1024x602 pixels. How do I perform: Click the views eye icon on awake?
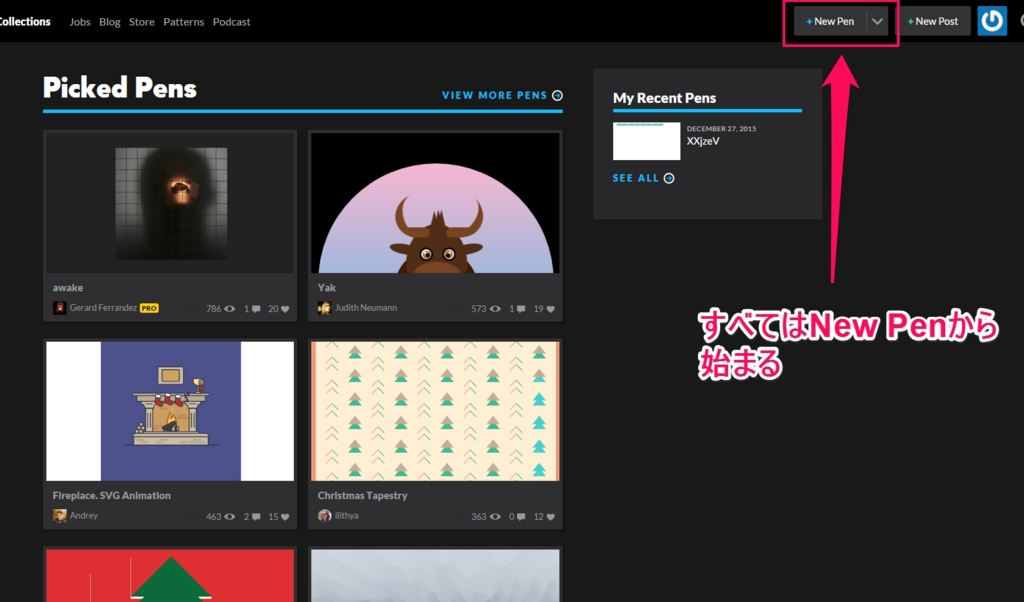[230, 309]
